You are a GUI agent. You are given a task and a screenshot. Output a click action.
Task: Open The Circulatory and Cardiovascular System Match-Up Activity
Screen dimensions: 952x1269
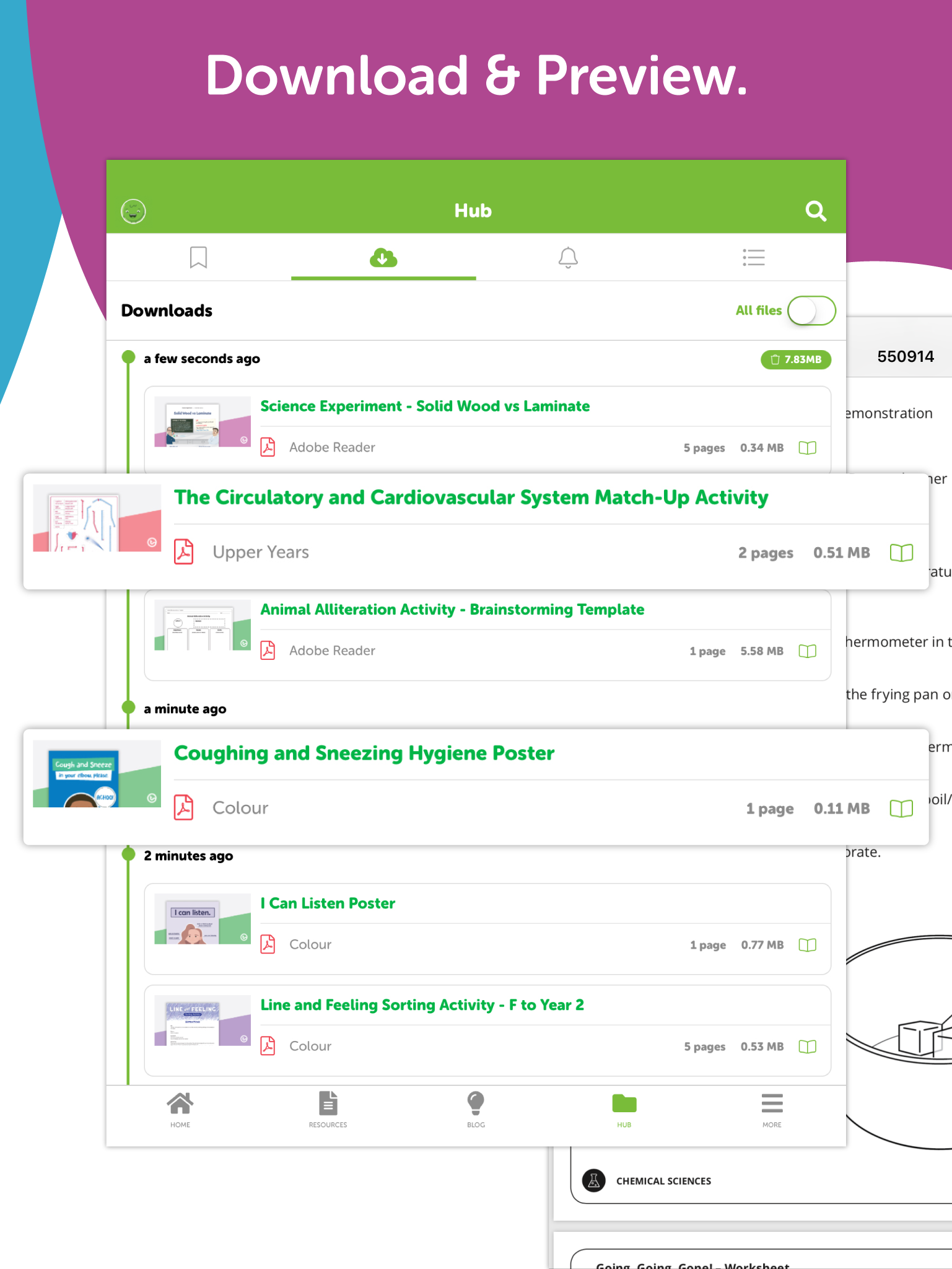point(471,498)
